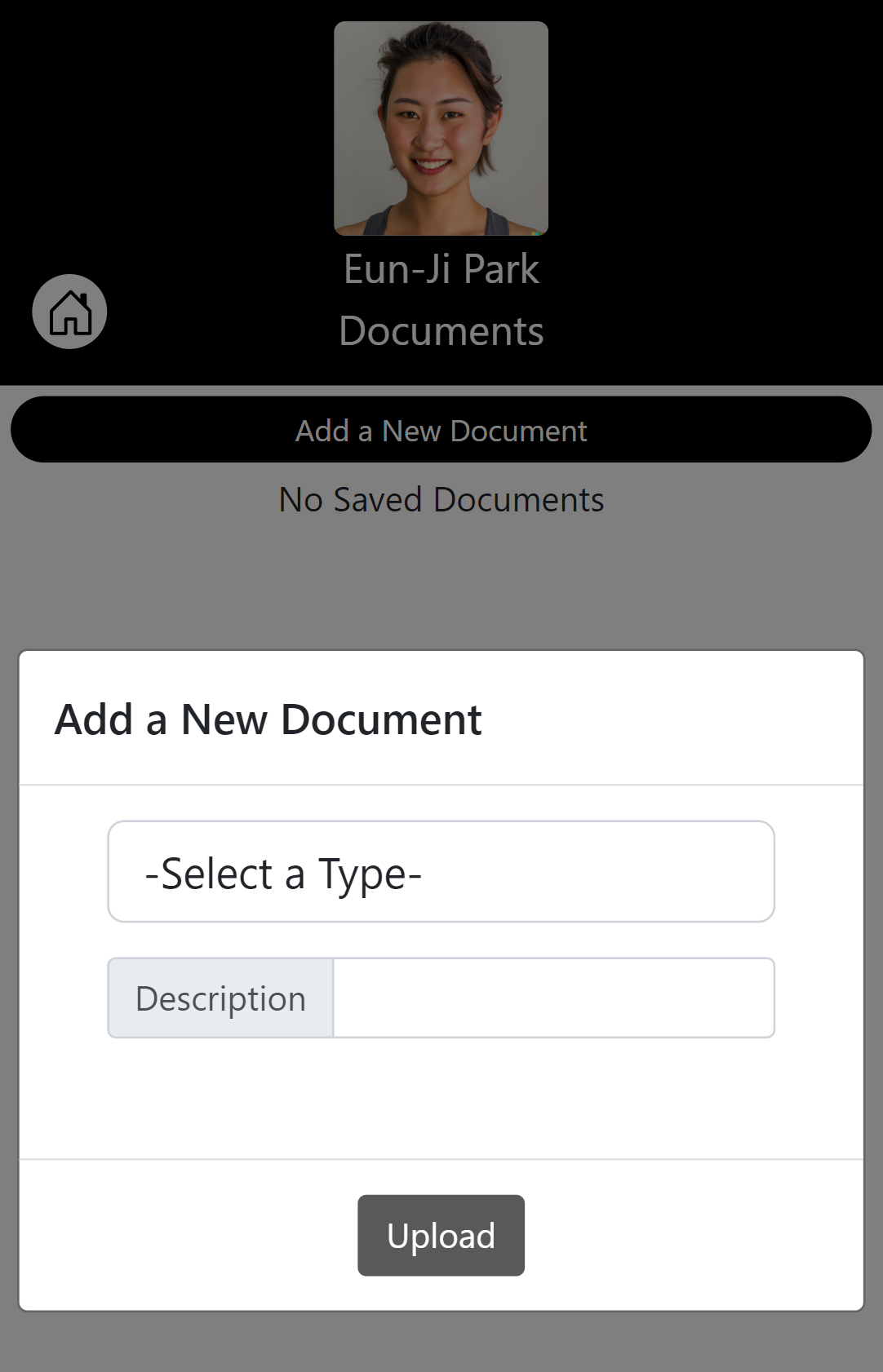Open the Select a Type dropdown
The image size is (883, 1372).
[x=441, y=871]
